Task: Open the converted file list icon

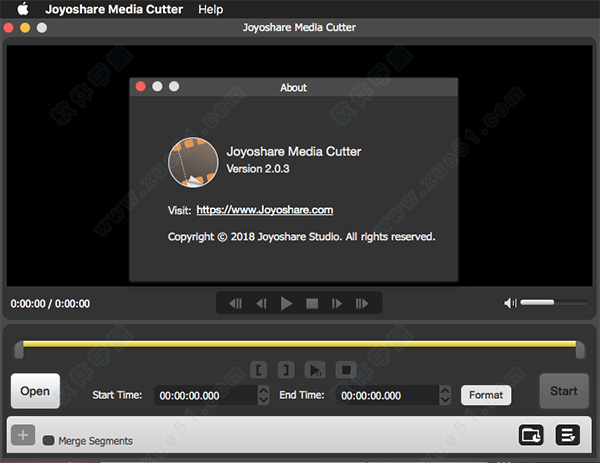Action: click(x=567, y=435)
